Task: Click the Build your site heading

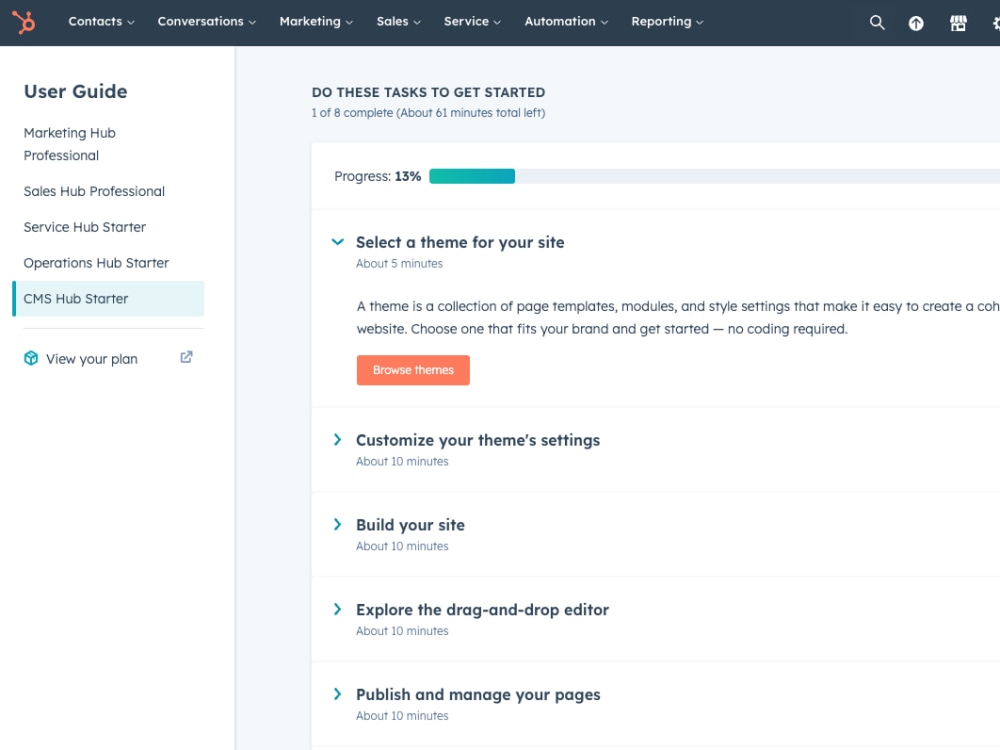Action: click(410, 525)
